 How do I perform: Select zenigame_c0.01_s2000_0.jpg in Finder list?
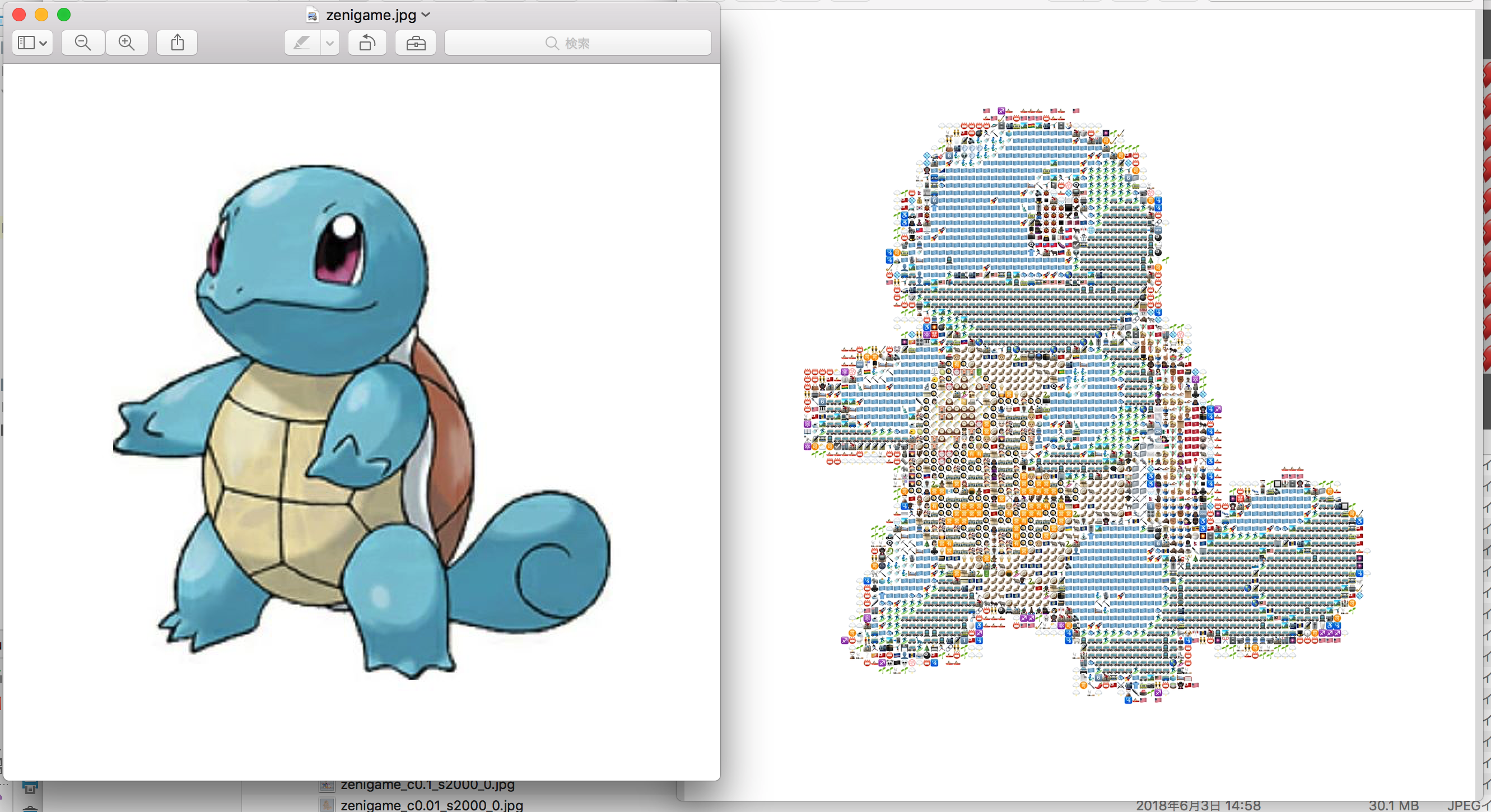pos(432,805)
